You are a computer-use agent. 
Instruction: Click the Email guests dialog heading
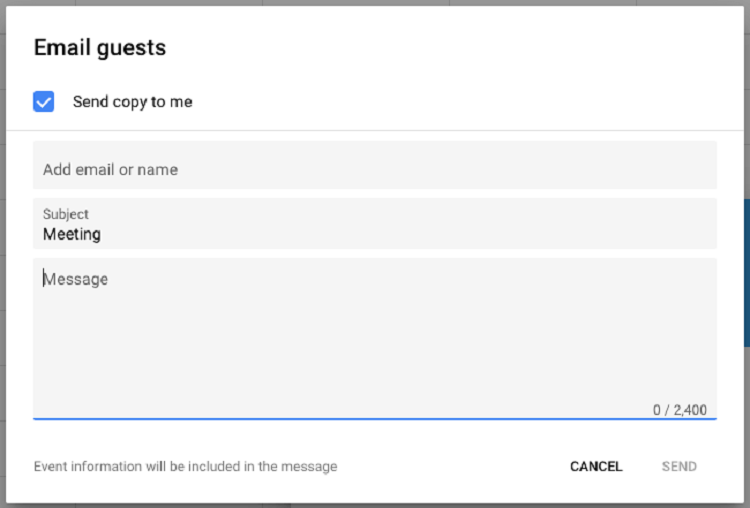tap(100, 48)
